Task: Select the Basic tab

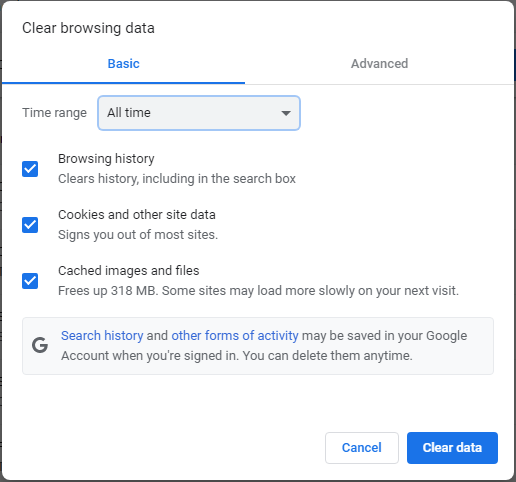Action: [123, 64]
